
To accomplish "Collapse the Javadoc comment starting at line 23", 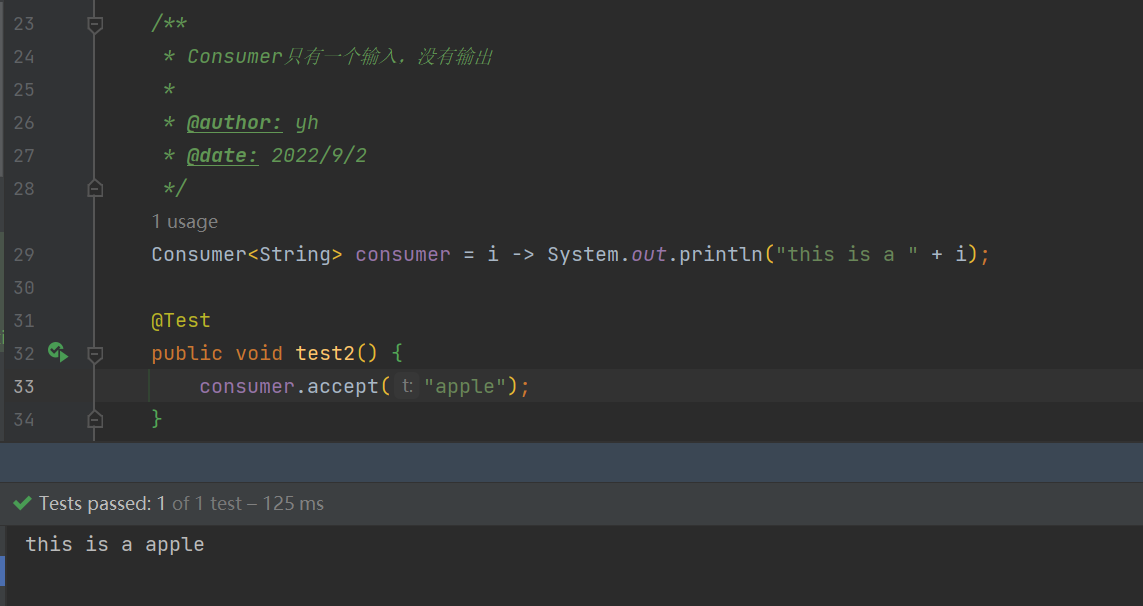I will 95,25.
